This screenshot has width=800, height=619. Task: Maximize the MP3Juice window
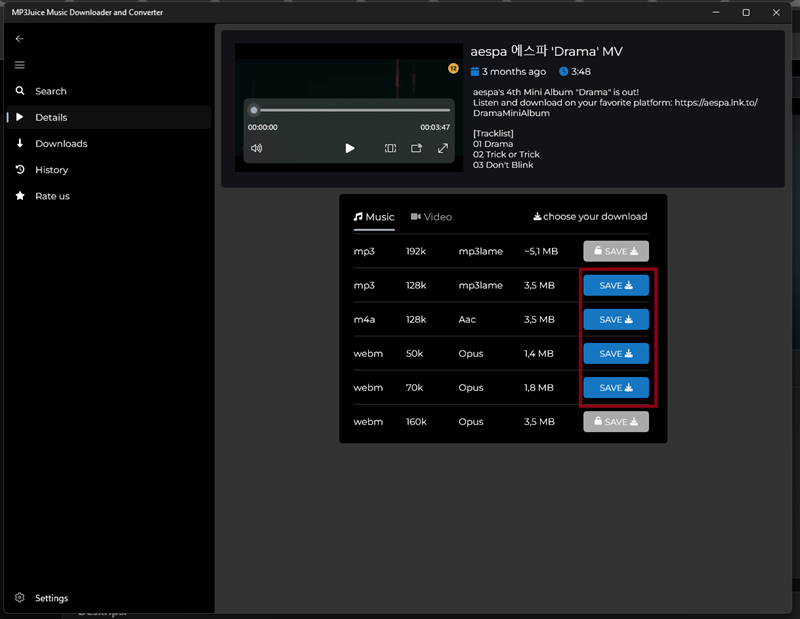(x=746, y=12)
